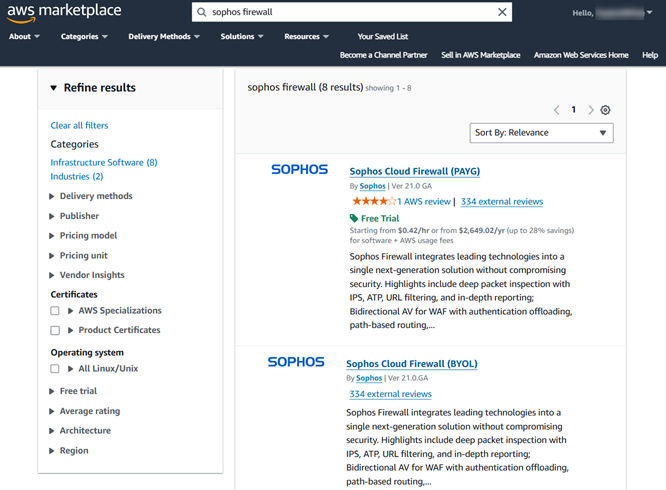Go to previous results page arrow
The width and height of the screenshot is (666, 490).
(x=557, y=110)
